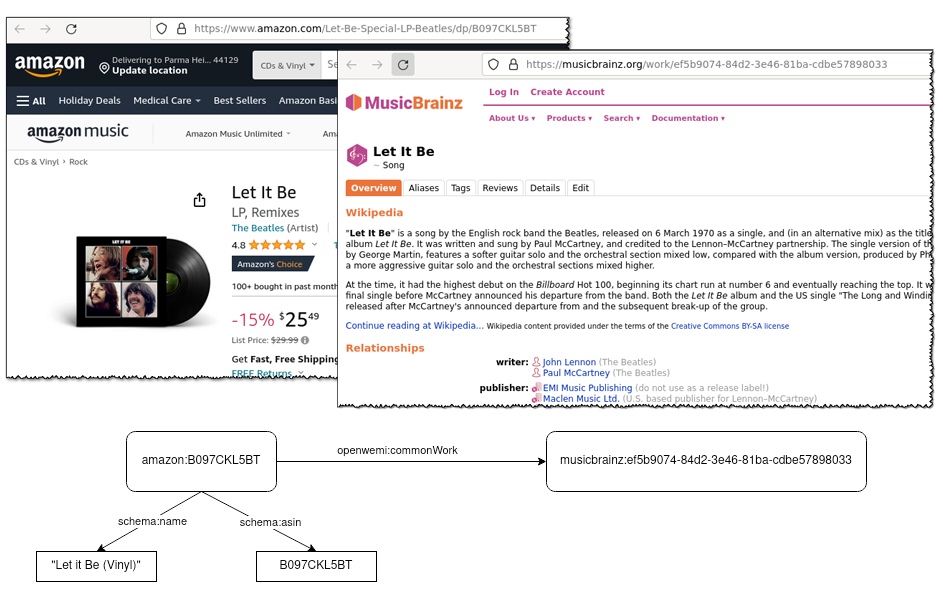The height and width of the screenshot is (605, 943).
Task: Expand the Amazon Music Unlimited menu
Action: pos(238,134)
